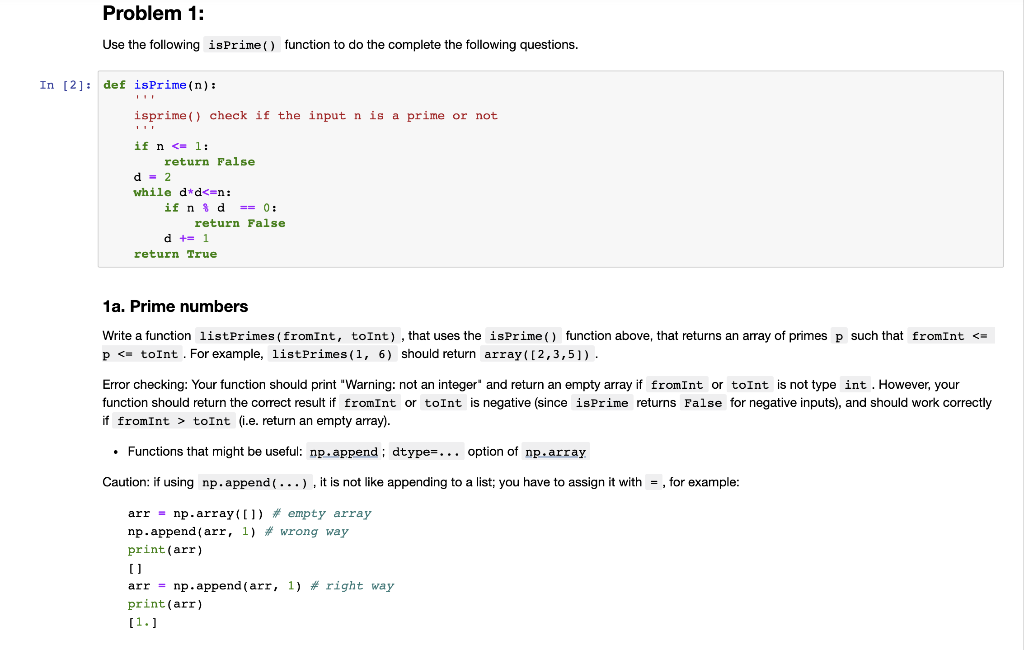The width and height of the screenshot is (1024, 650).
Task: Click the while d*d<=n line
Action: (x=182, y=192)
